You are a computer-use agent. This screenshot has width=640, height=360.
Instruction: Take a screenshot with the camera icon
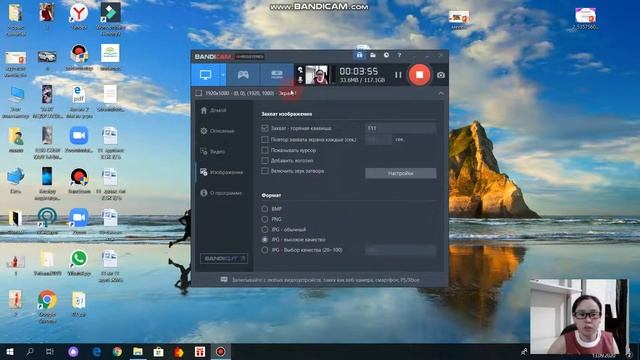coord(441,75)
